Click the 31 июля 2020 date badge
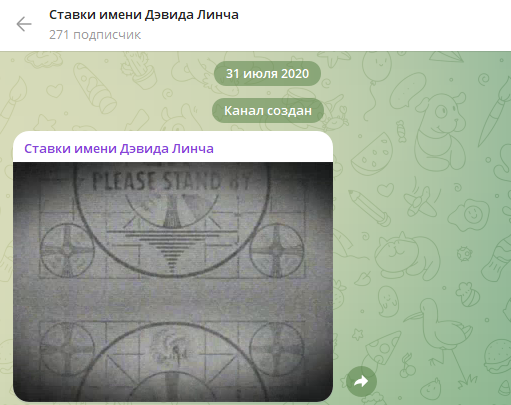Viewport: 511px width, 405px height. (x=267, y=74)
